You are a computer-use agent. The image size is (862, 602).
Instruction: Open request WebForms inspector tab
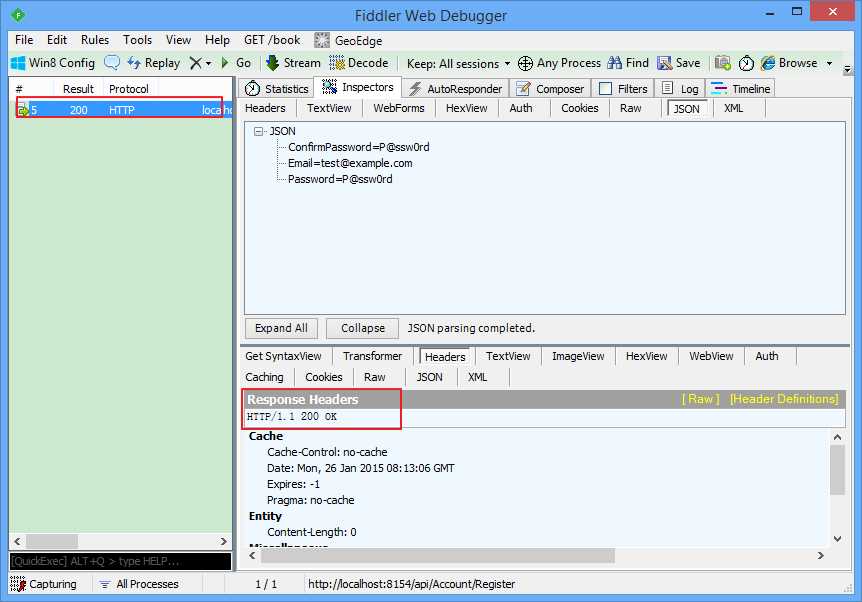tap(399, 108)
